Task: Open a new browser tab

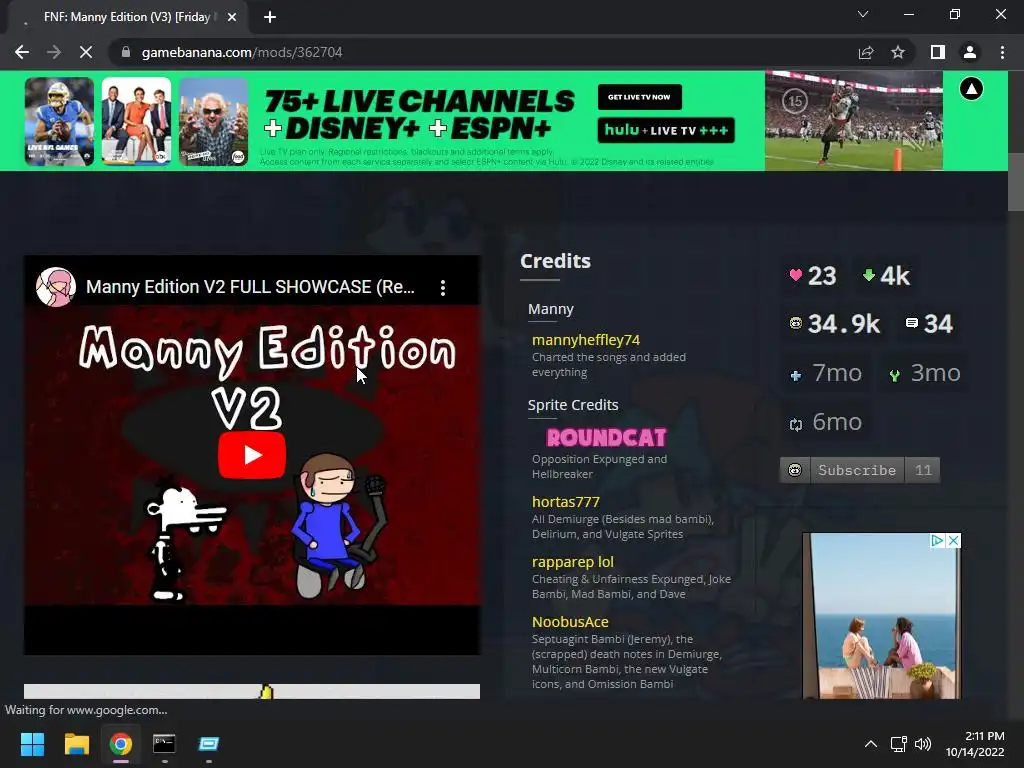Action: click(x=270, y=17)
